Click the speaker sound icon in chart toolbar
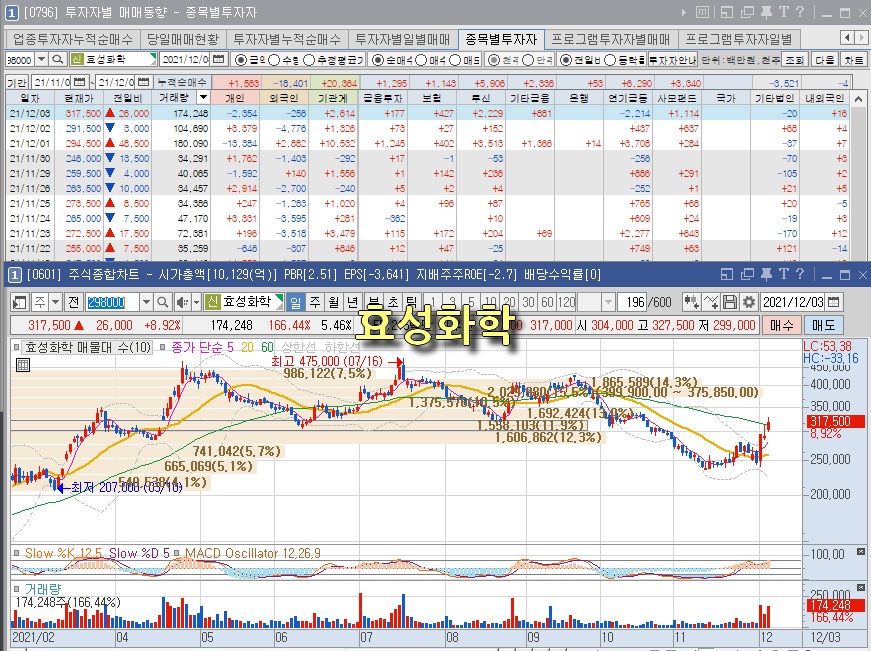 [x=182, y=302]
